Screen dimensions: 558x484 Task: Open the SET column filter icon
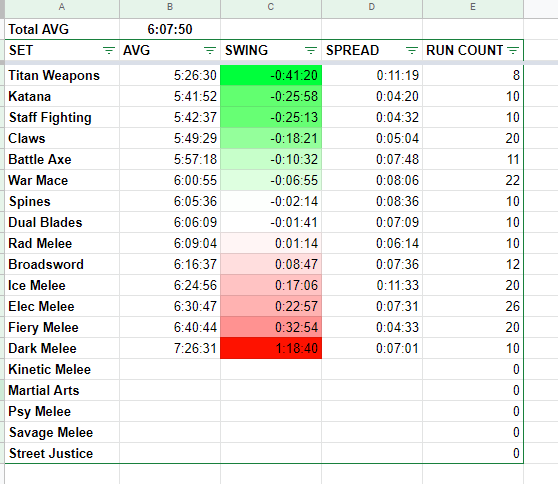click(109, 51)
